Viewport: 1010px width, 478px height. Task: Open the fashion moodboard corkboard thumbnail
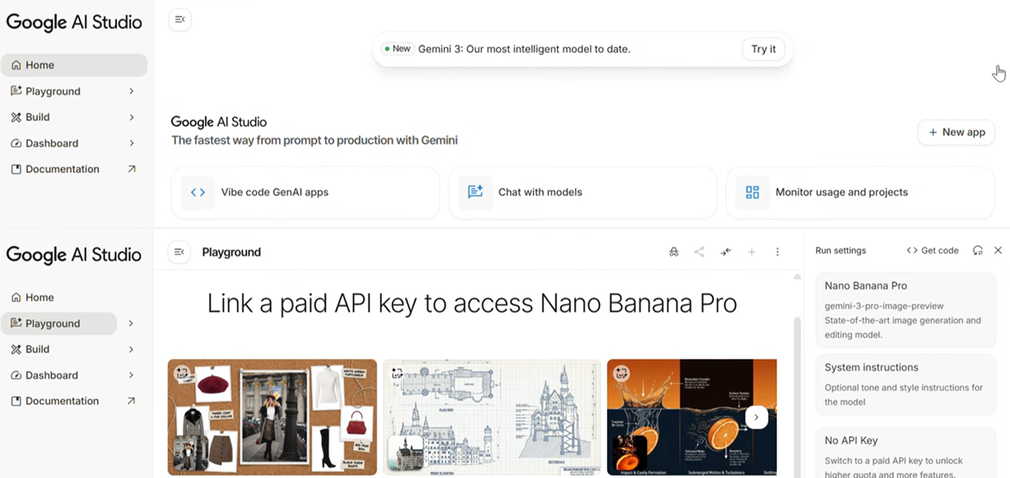click(x=272, y=417)
